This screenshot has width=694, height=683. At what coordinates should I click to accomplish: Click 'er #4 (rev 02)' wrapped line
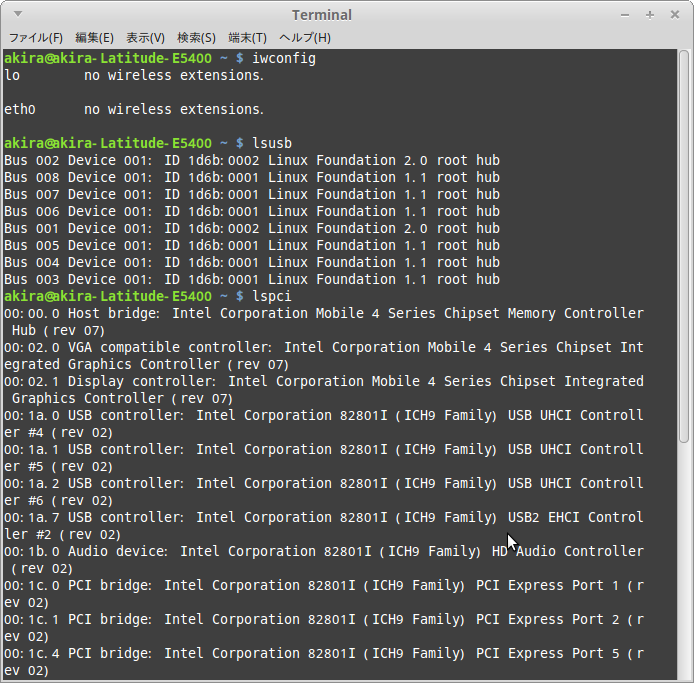(58, 432)
